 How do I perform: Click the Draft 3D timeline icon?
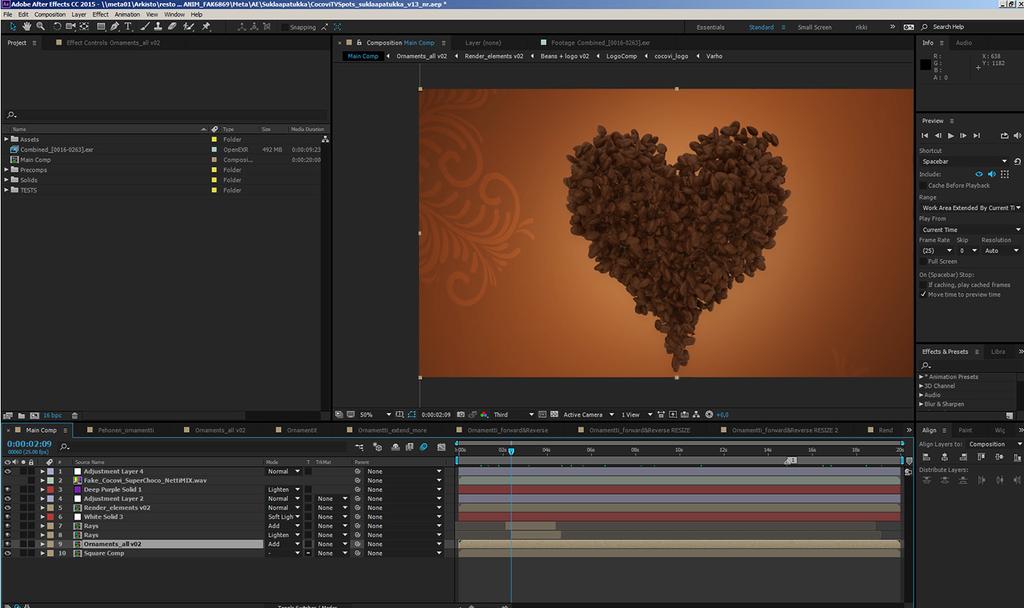click(377, 447)
